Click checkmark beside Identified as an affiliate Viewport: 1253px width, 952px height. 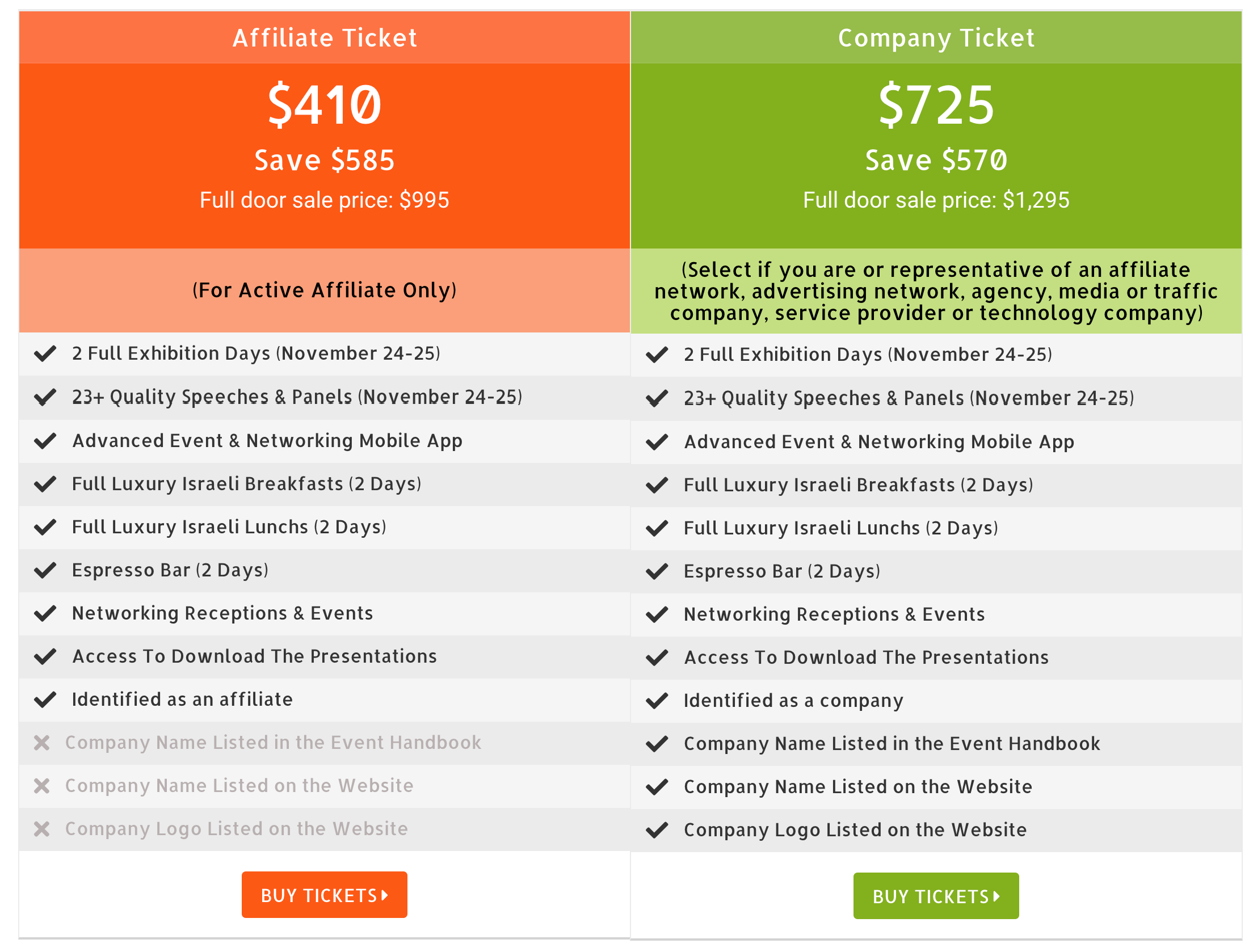[x=45, y=700]
